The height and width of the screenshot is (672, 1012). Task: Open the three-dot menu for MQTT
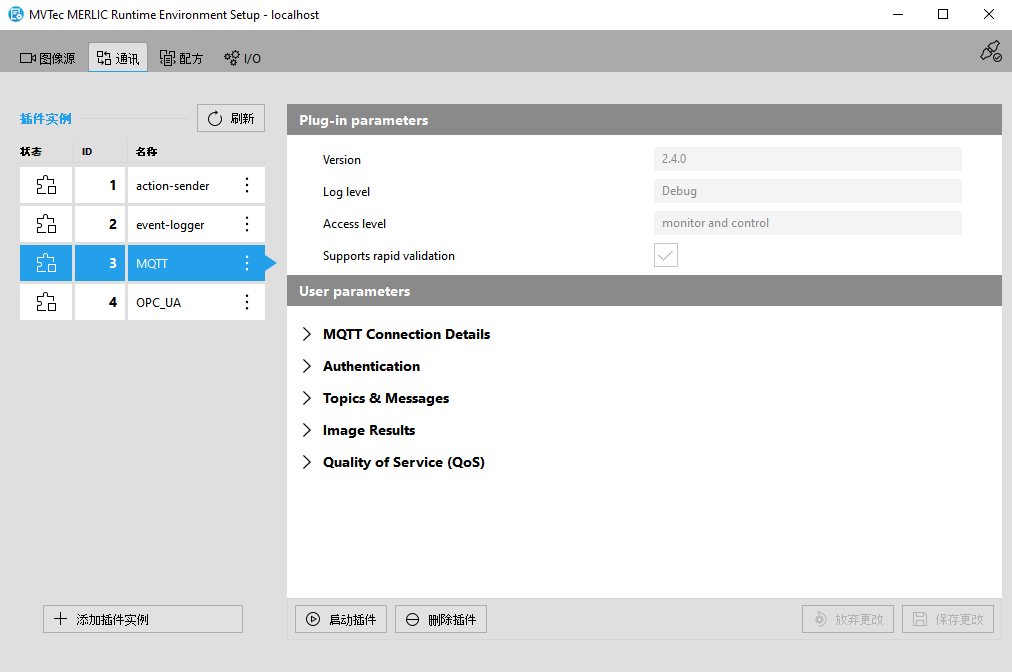247,263
